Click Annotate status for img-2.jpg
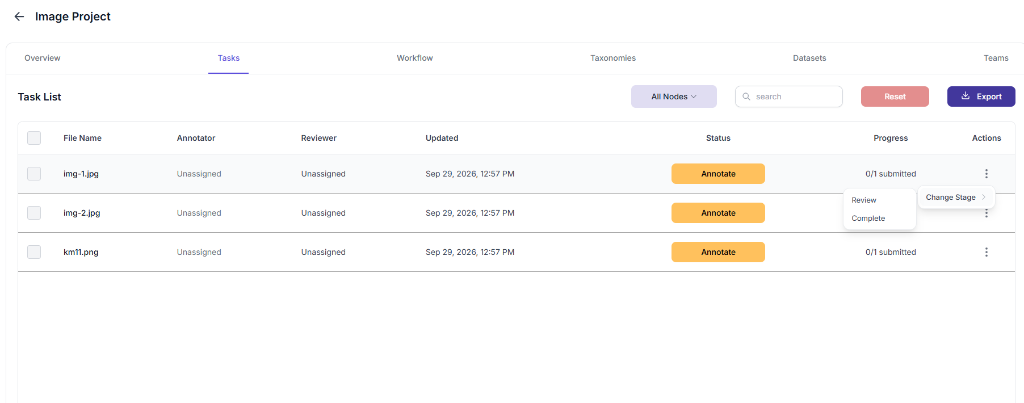 coord(718,213)
